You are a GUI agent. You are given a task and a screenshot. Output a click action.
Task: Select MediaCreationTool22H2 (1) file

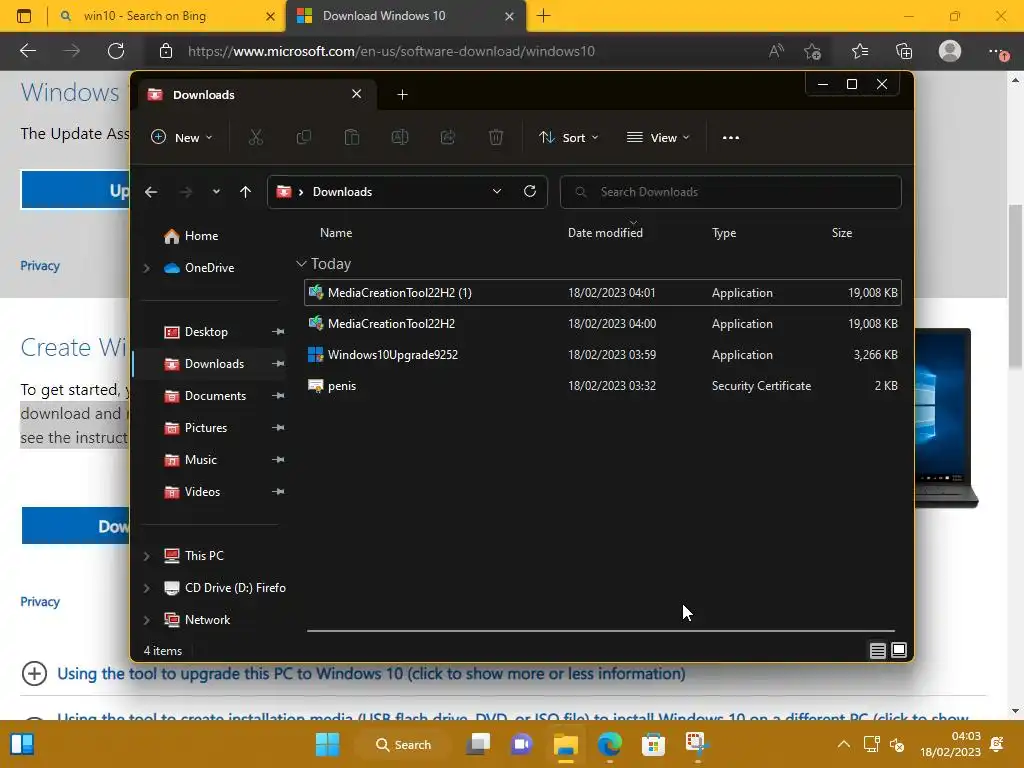[602, 293]
